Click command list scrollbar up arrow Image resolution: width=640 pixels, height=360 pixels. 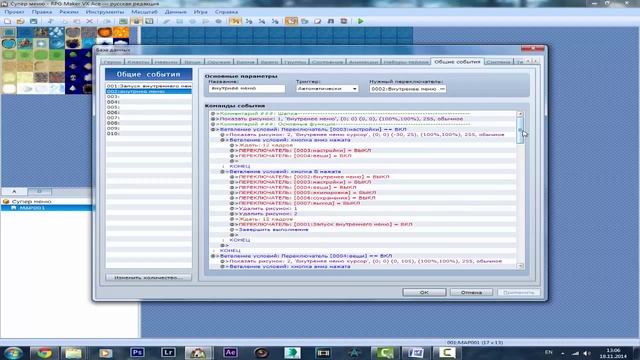[x=520, y=114]
